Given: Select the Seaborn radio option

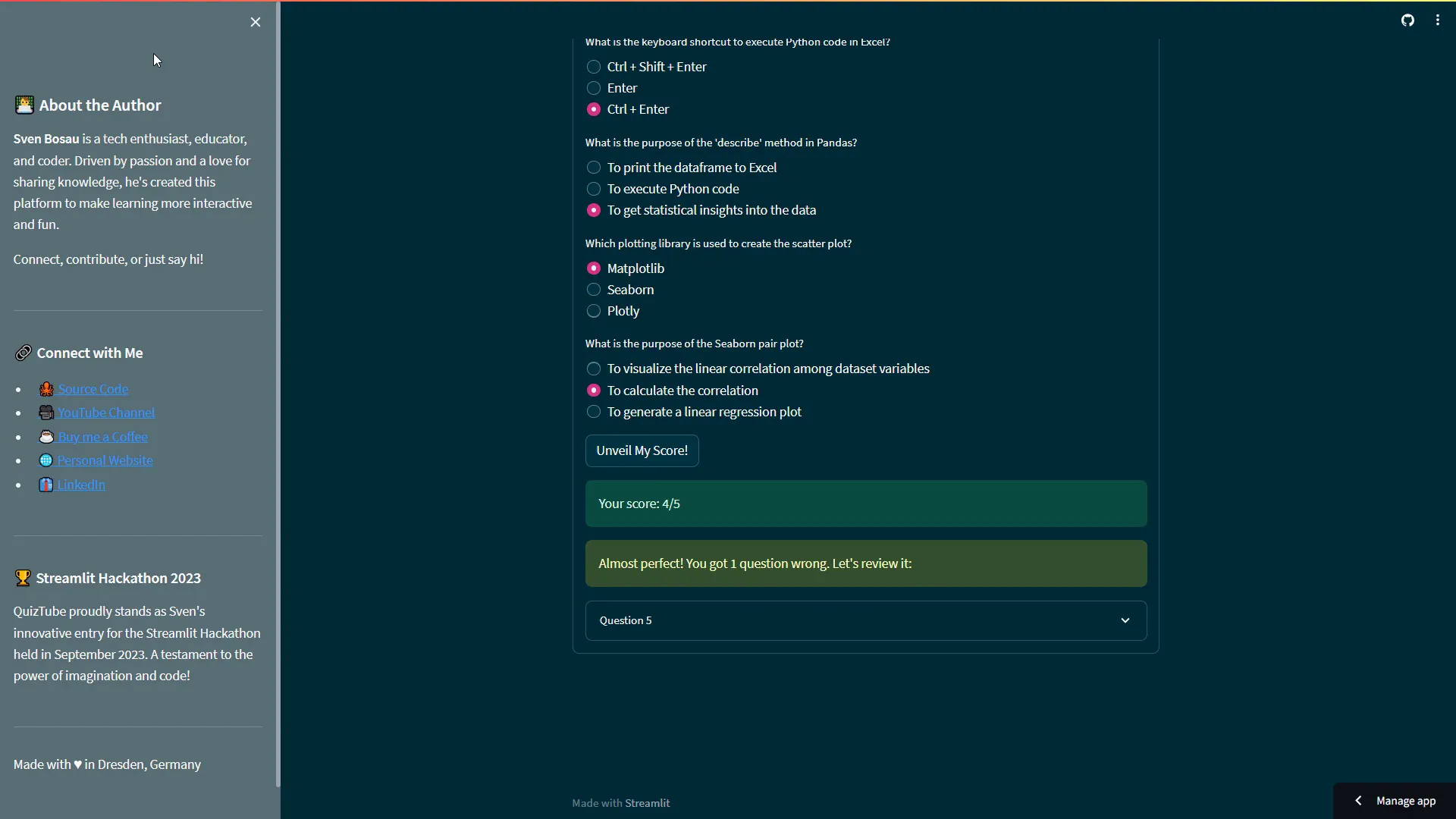Looking at the screenshot, I should click(x=594, y=290).
